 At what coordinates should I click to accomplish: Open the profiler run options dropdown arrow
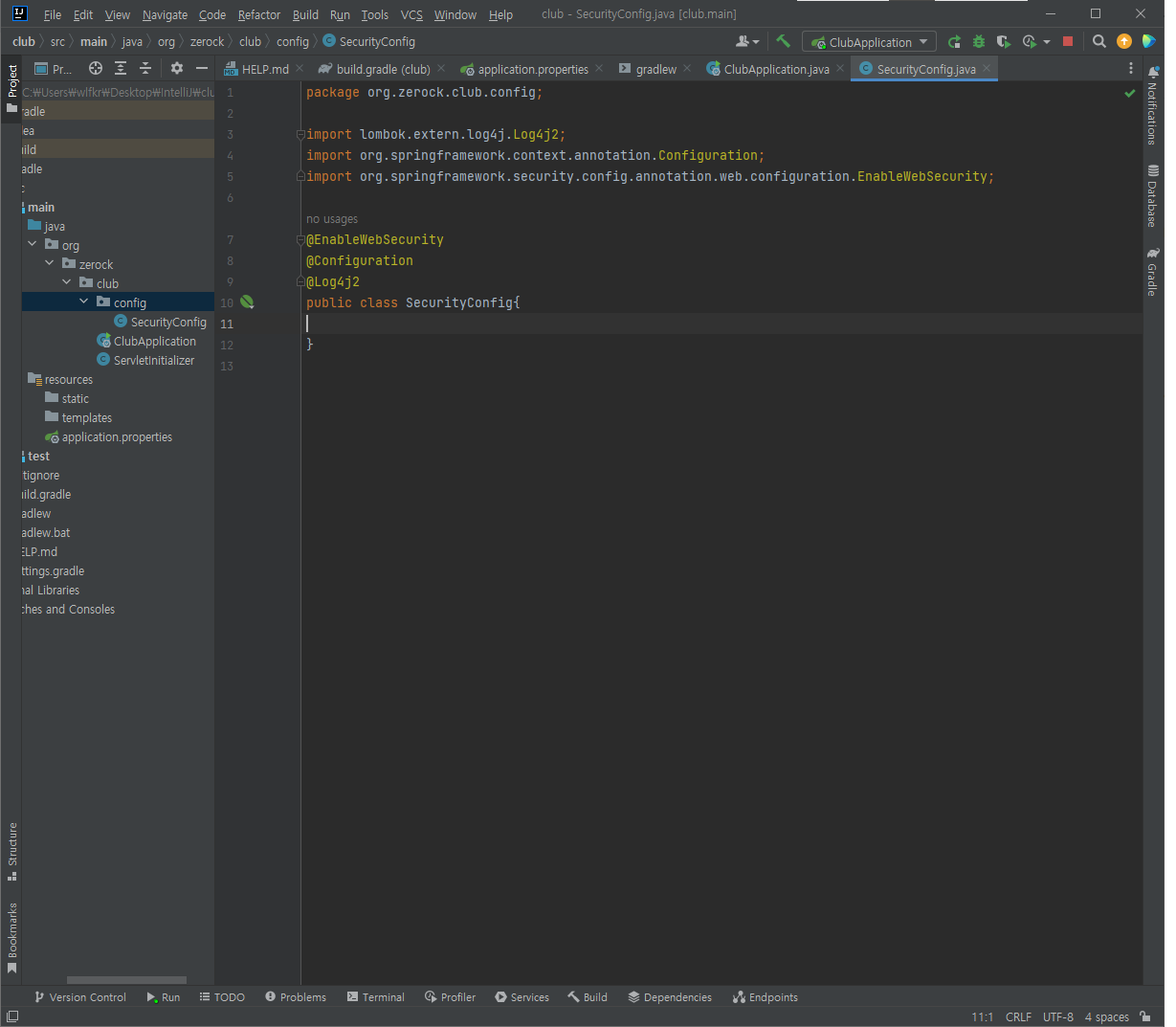point(1047,42)
